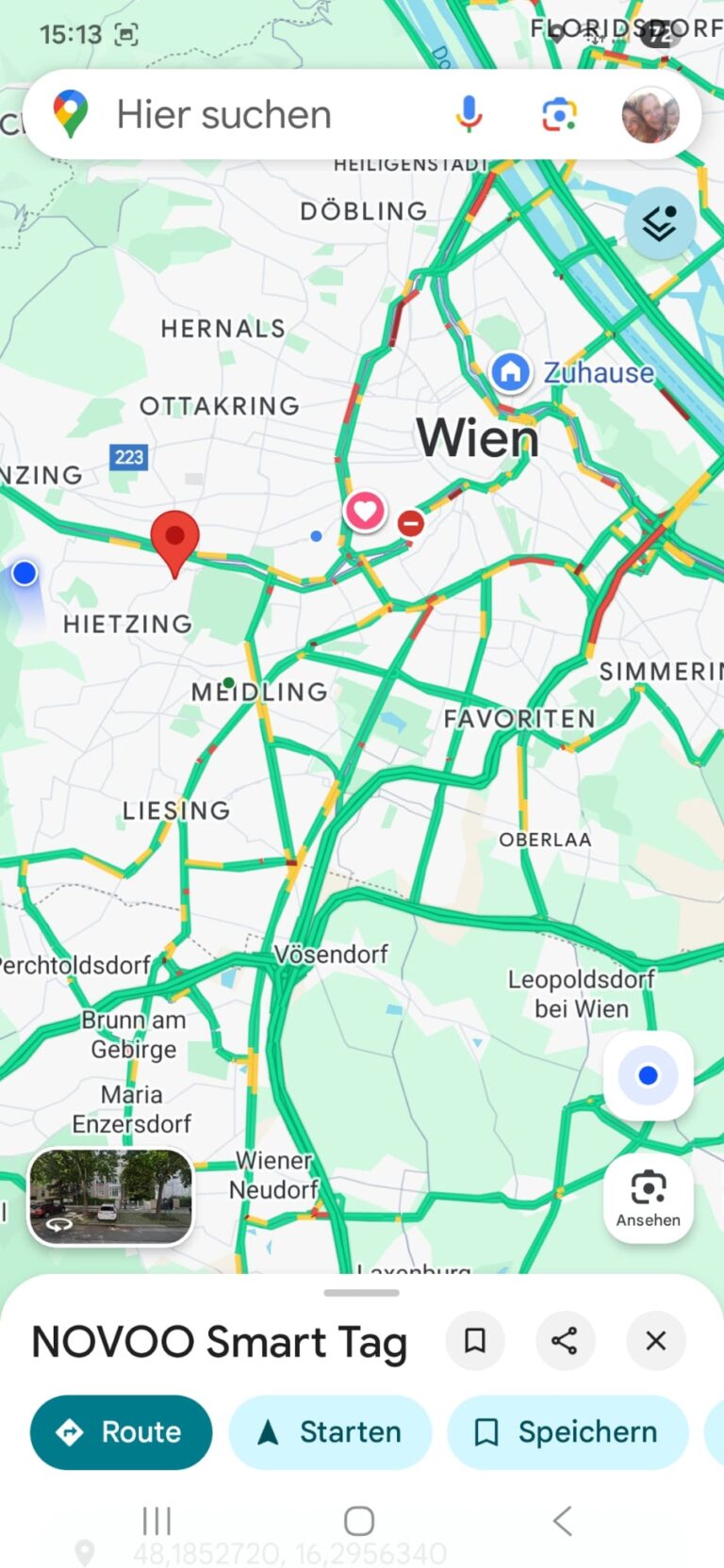724x1568 pixels.
Task: Tap the Zuhause home marker
Action: [x=510, y=371]
